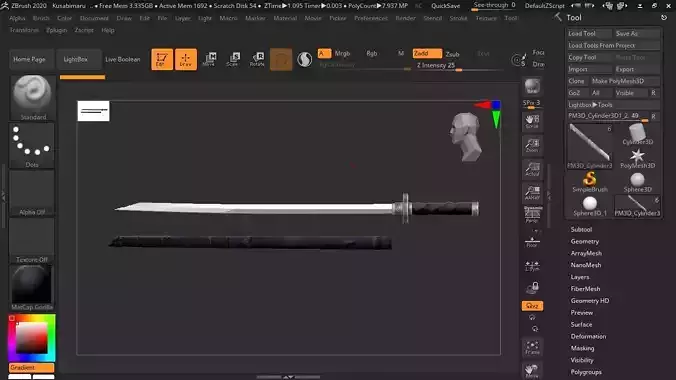Expand the NanoMesh section
The image size is (676, 380).
(x=586, y=265)
